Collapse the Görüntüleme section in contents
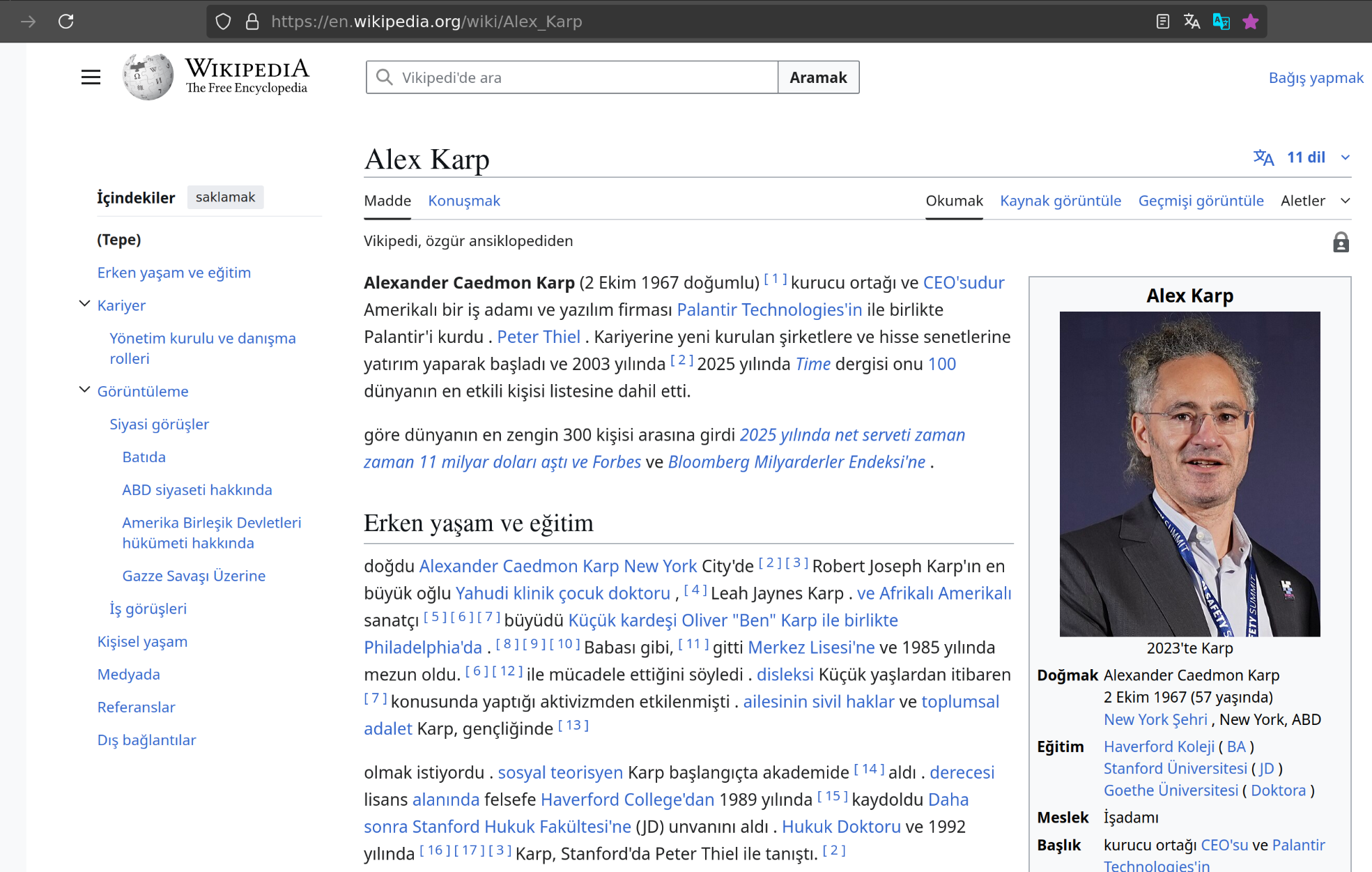1372x872 pixels. [84, 390]
